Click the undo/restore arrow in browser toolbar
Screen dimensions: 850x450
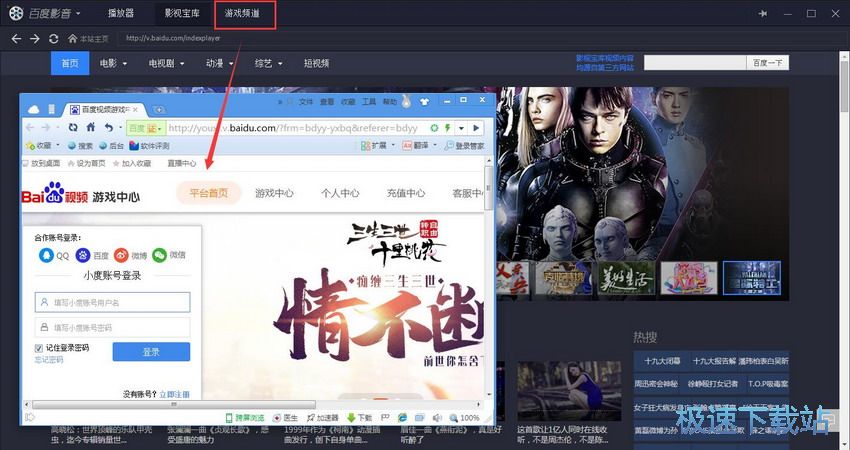(x=108, y=128)
